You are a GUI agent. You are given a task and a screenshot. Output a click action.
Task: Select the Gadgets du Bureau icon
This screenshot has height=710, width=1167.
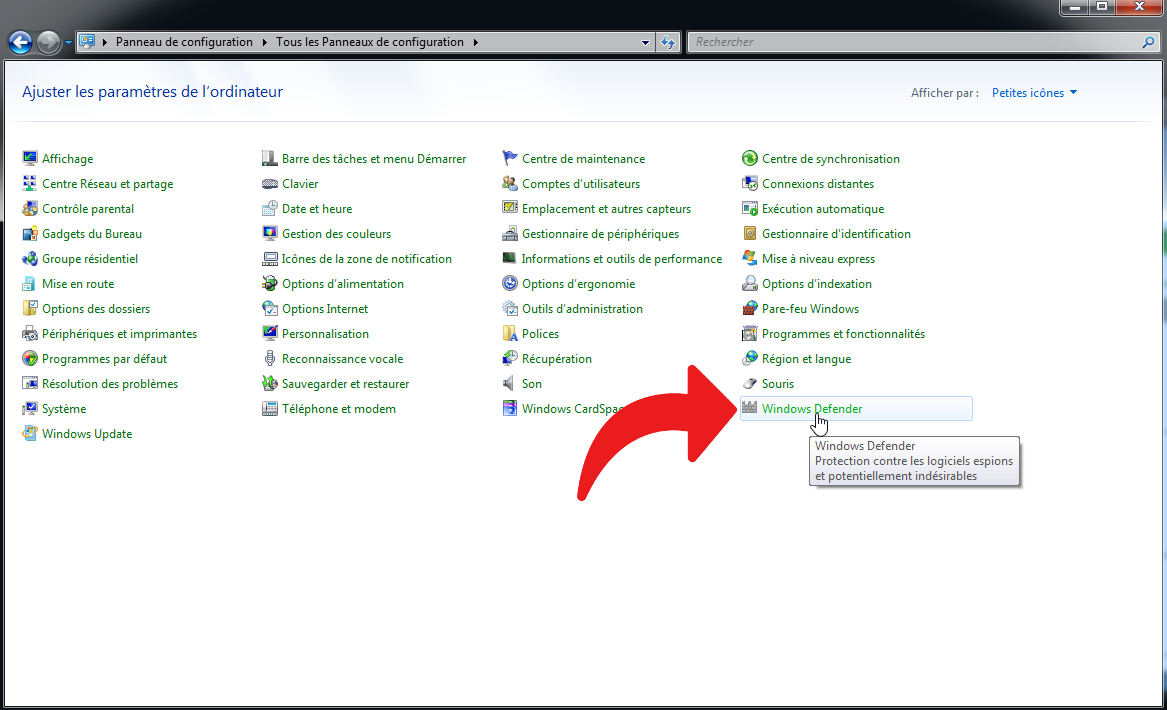(30, 234)
